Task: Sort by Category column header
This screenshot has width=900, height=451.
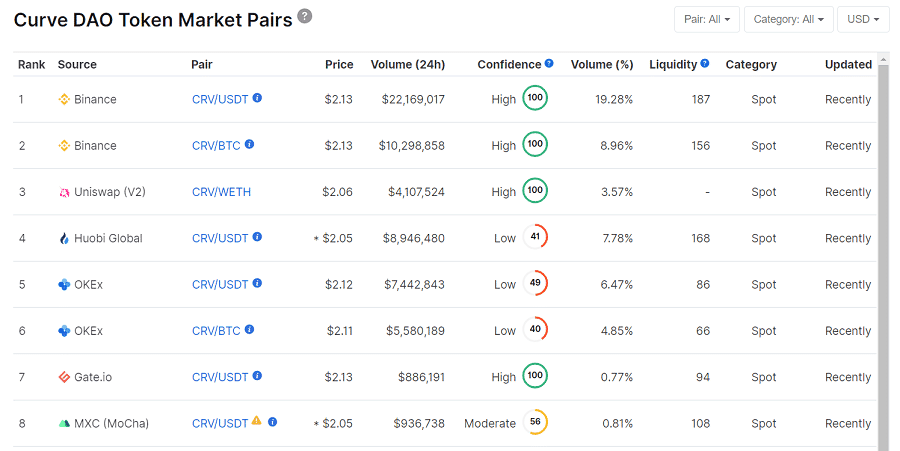Action: click(x=751, y=64)
